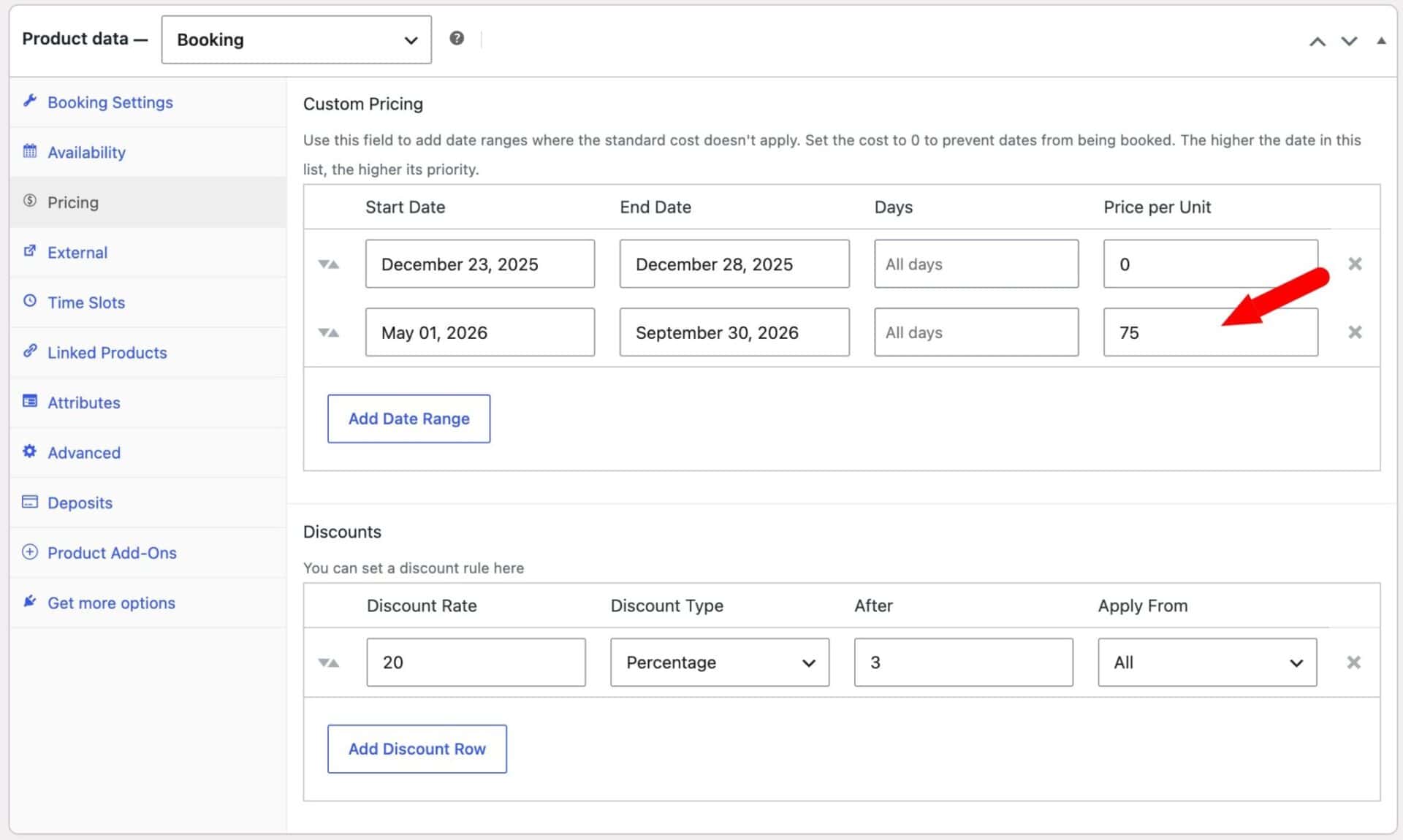
Task: Reorder handle for the discount row
Action: (329, 663)
